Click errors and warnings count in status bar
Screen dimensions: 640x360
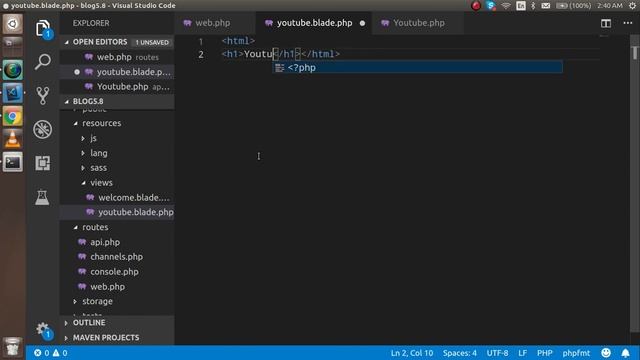point(51,353)
